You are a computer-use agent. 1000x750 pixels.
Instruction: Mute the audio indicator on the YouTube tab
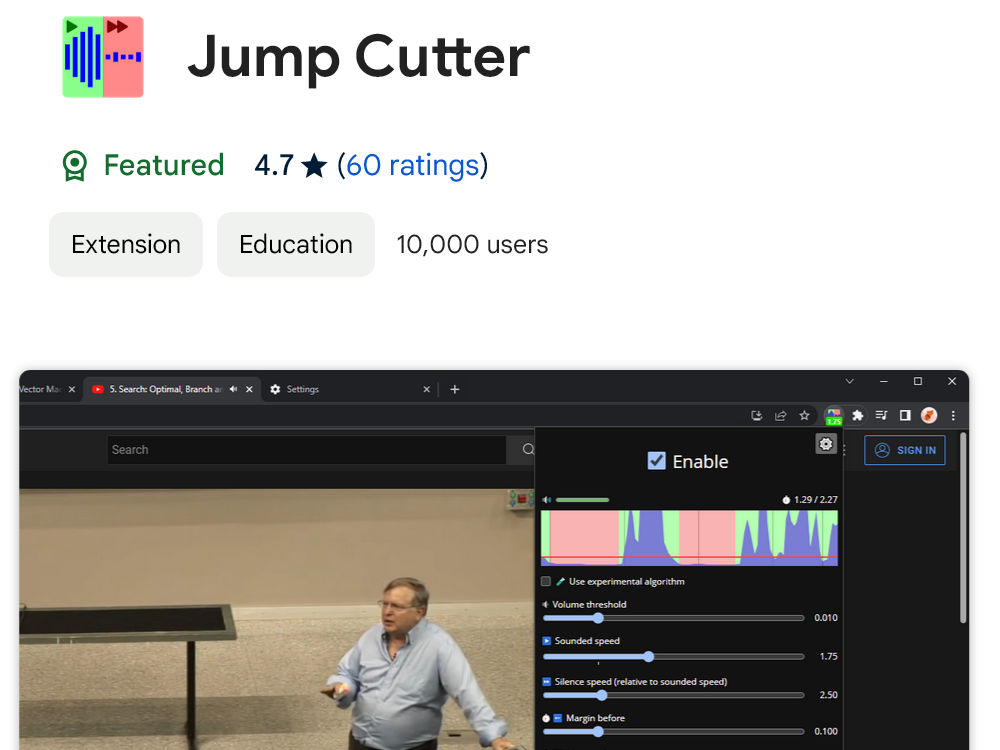(232, 389)
